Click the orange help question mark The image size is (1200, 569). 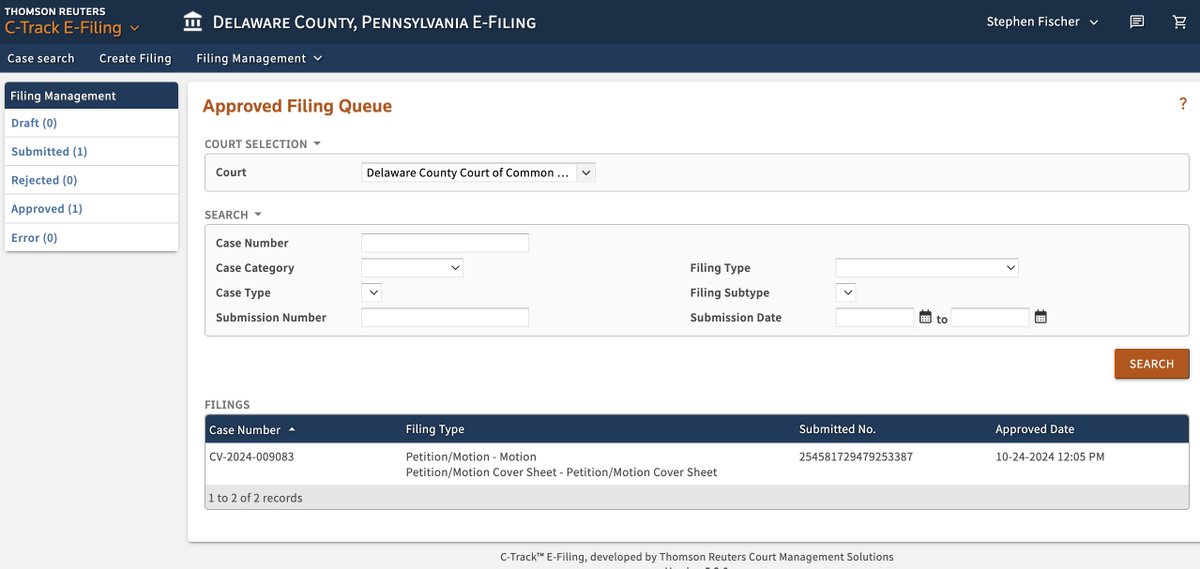(x=1183, y=104)
